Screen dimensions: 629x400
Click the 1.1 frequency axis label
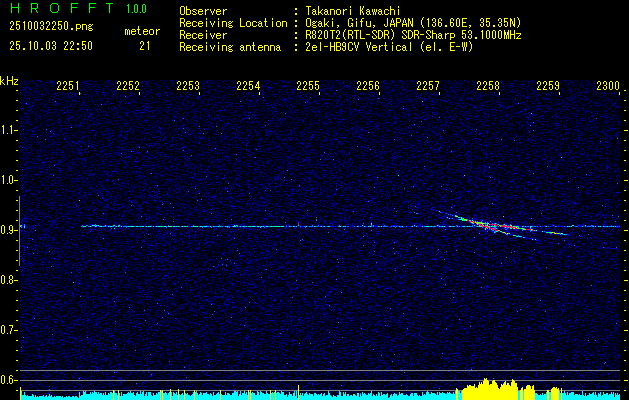(x=9, y=130)
